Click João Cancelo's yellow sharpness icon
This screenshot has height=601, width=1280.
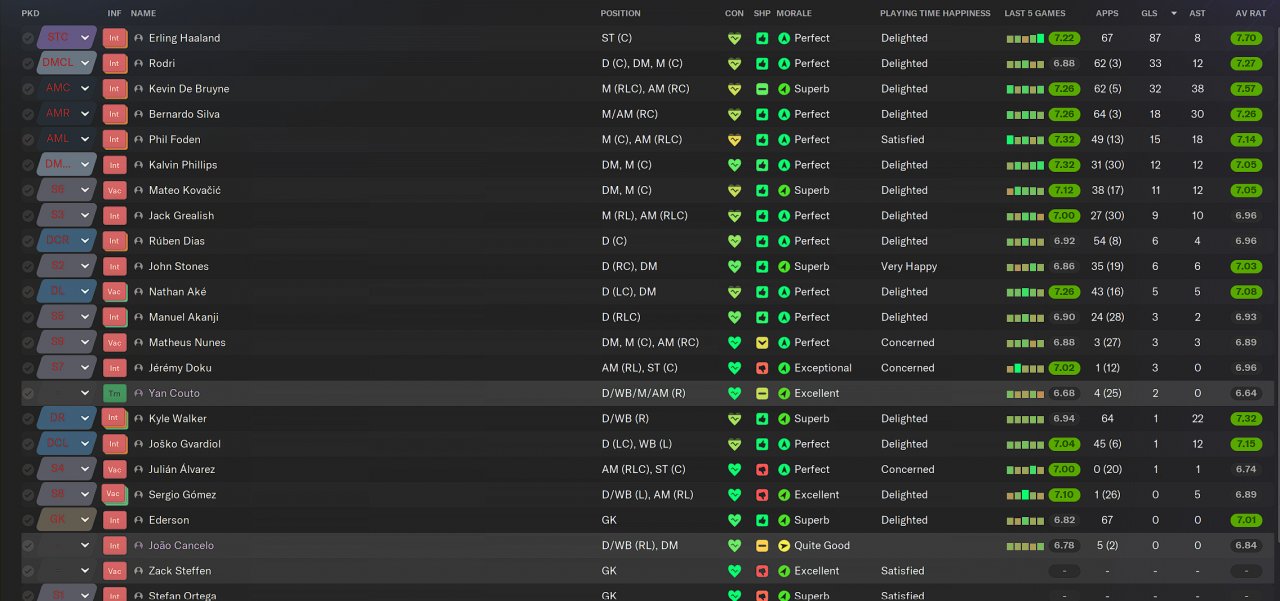click(x=762, y=546)
